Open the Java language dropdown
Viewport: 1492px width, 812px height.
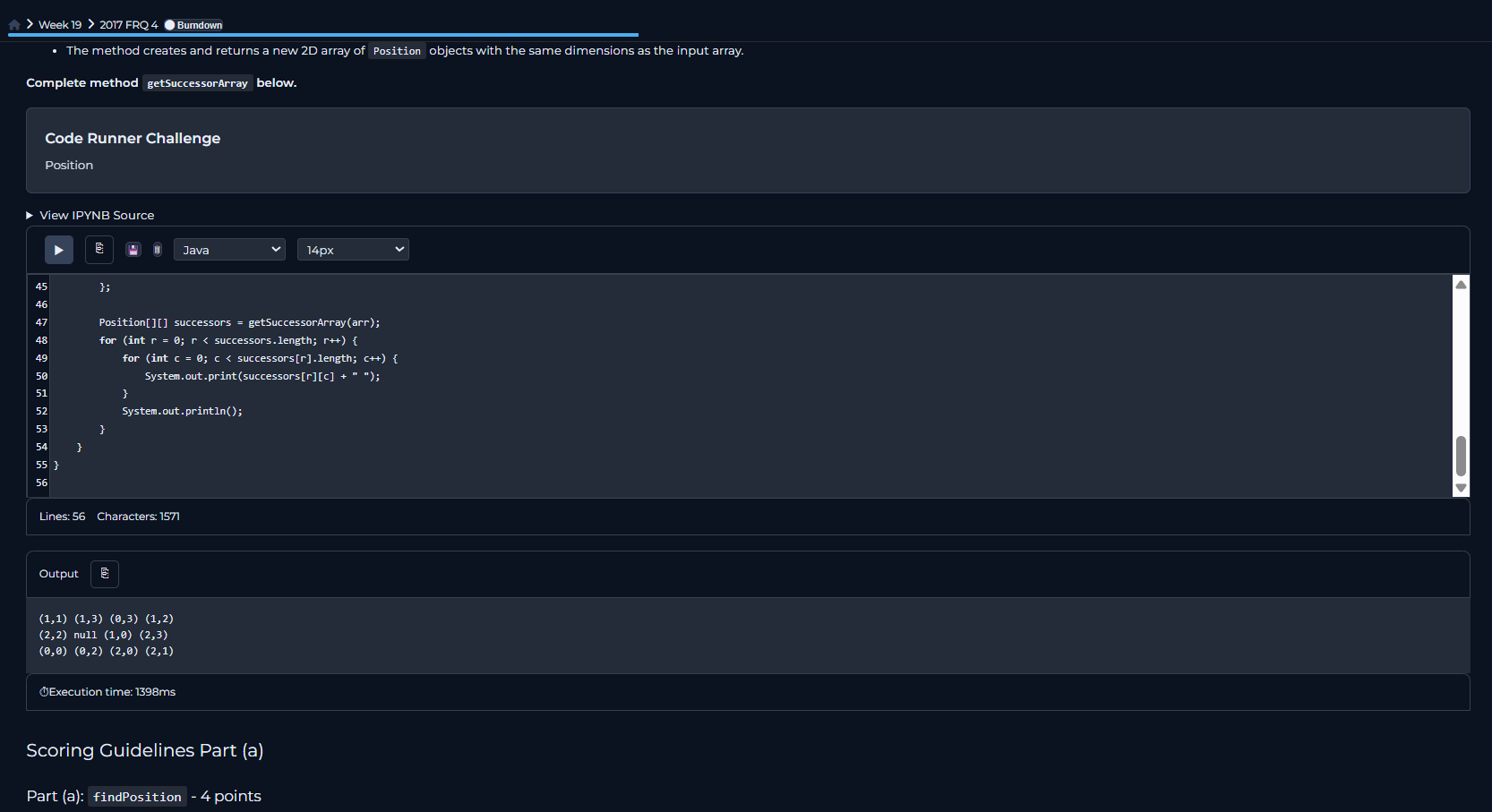[x=229, y=250]
